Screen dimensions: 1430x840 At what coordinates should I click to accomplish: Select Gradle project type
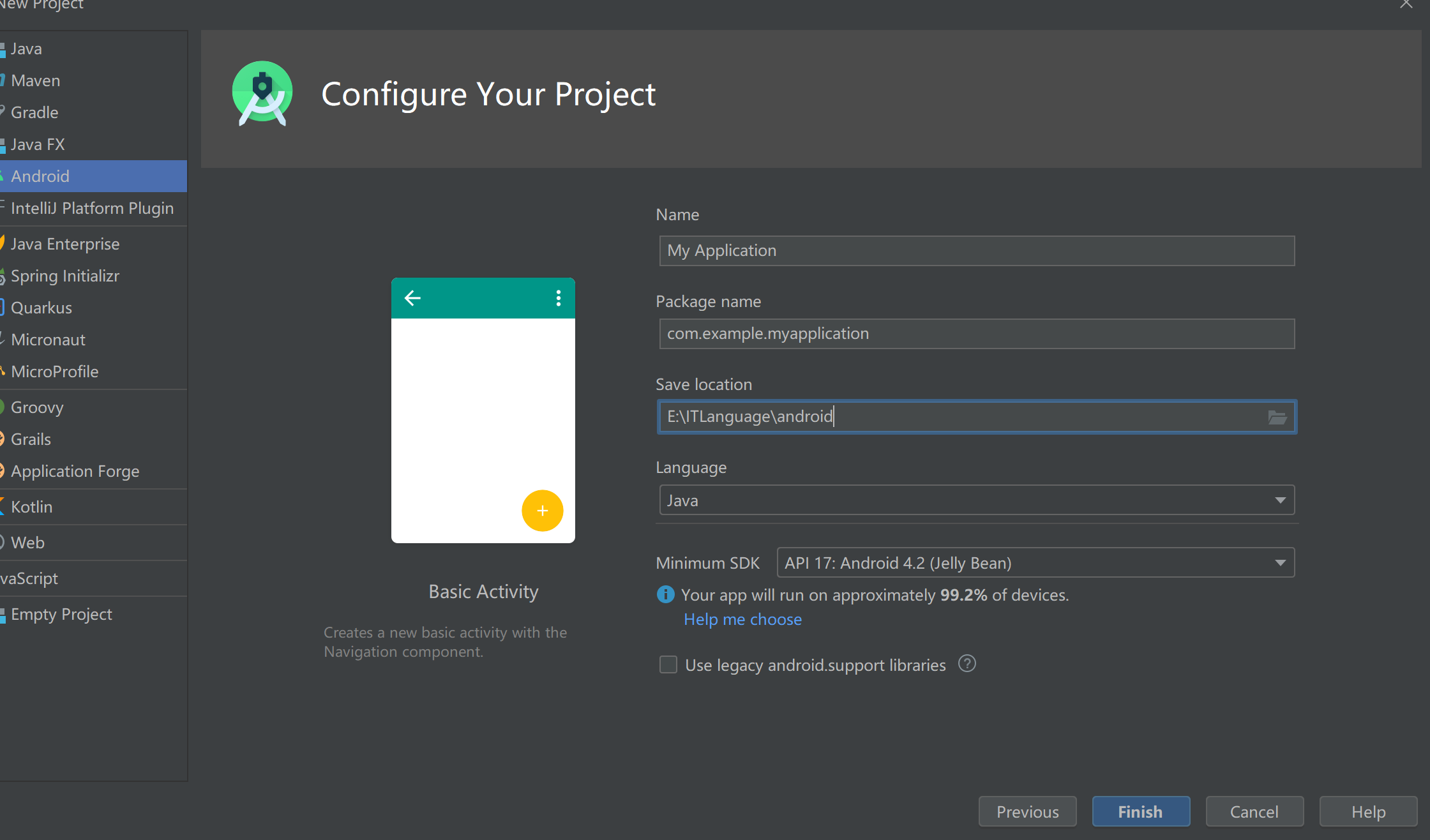point(93,112)
